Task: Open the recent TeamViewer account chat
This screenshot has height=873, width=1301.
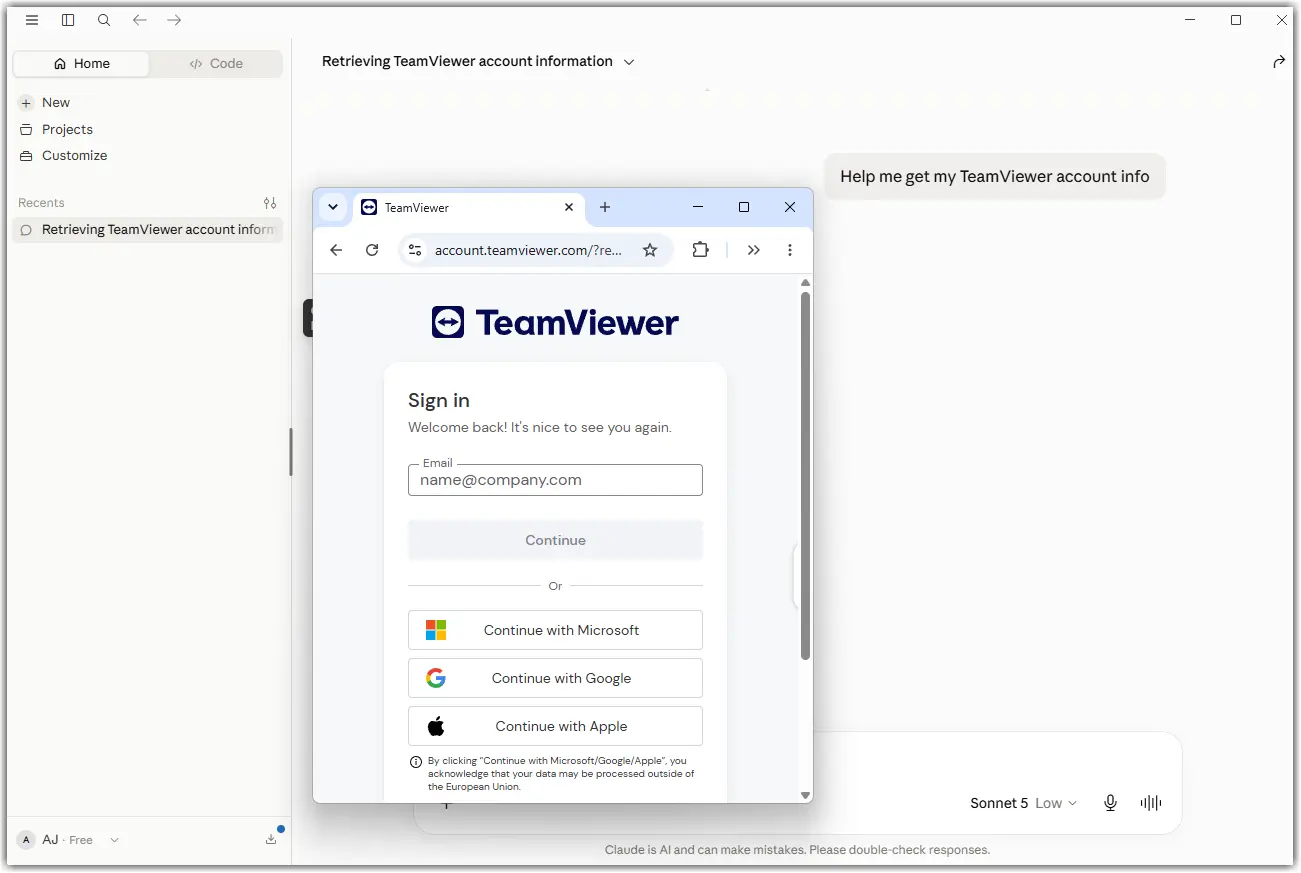Action: (148, 229)
